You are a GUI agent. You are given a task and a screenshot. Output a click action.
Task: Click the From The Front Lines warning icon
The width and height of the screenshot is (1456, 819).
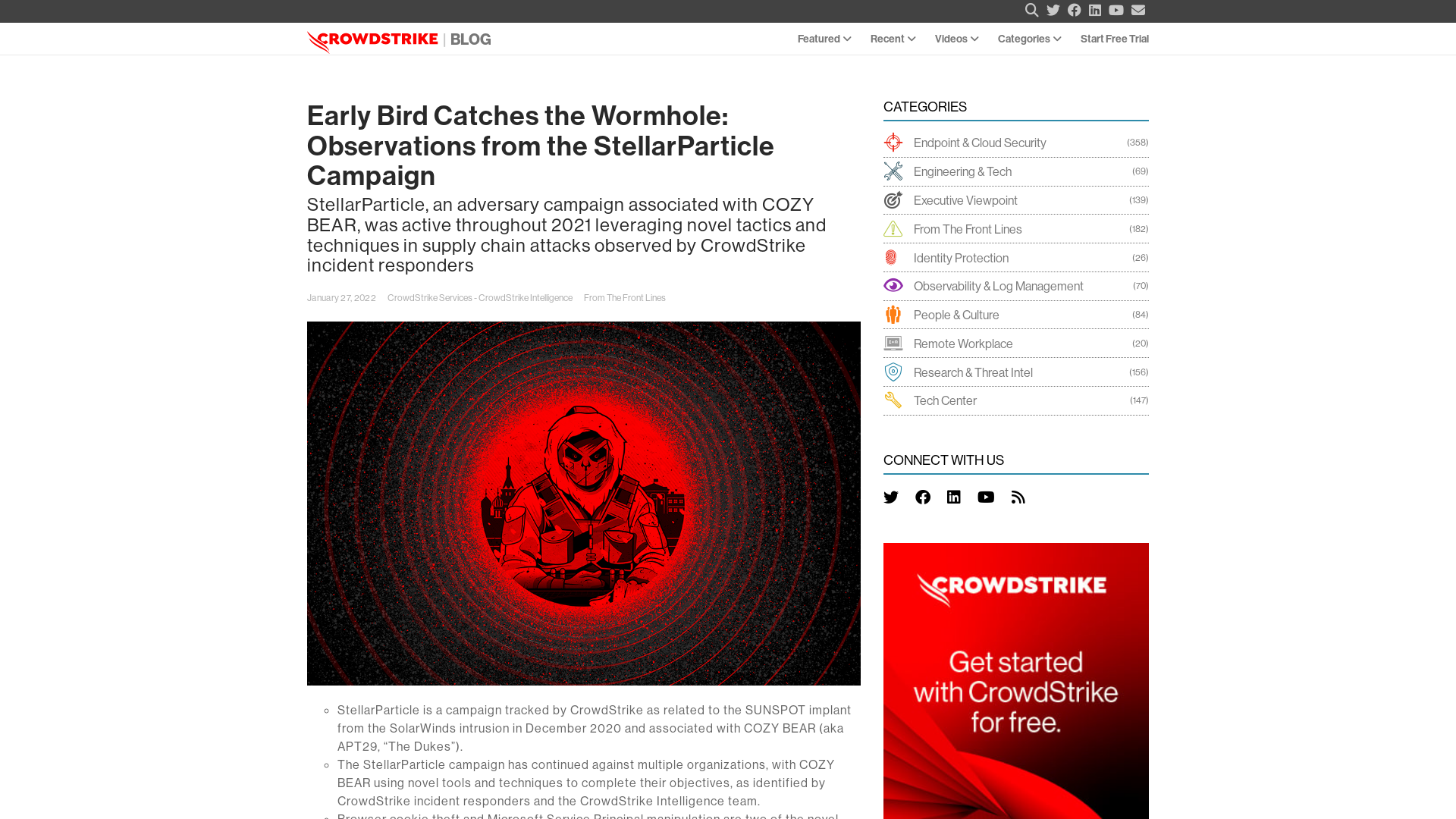coord(893,229)
